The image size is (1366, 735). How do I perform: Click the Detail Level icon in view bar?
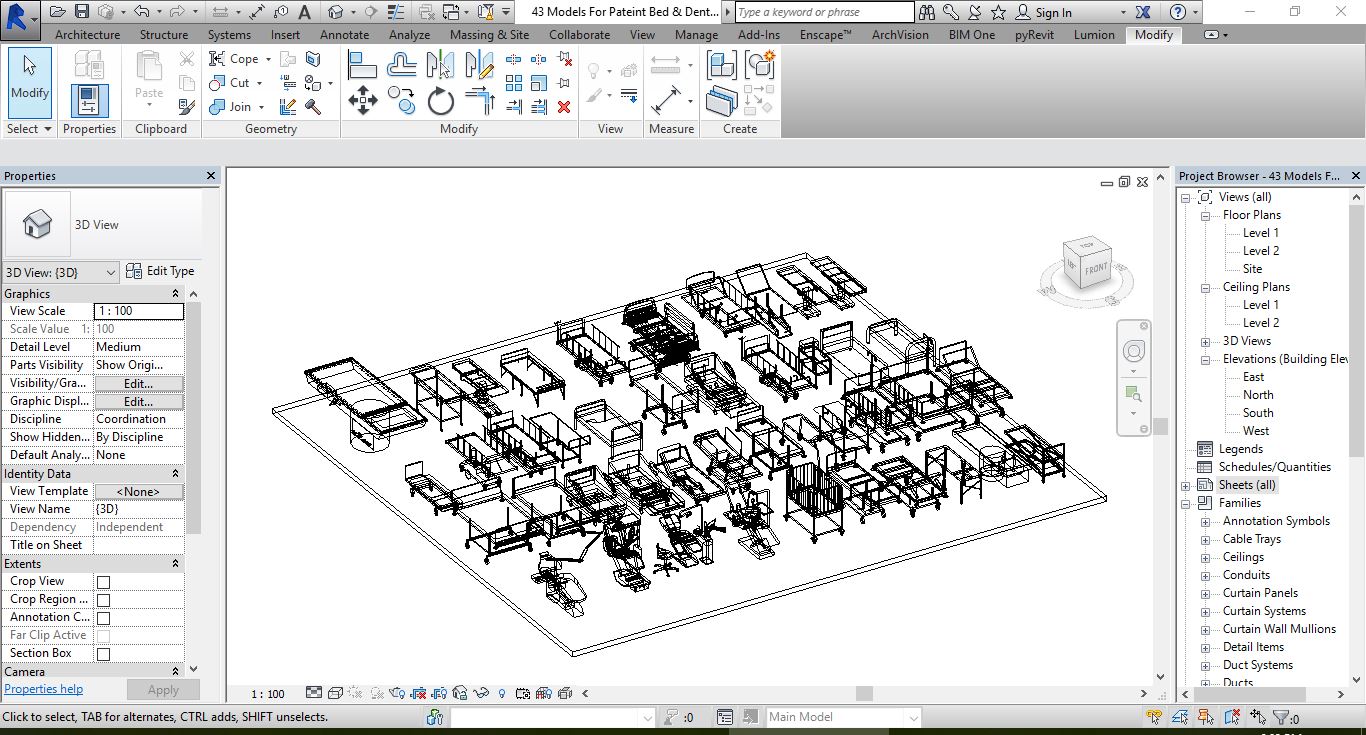click(x=314, y=693)
